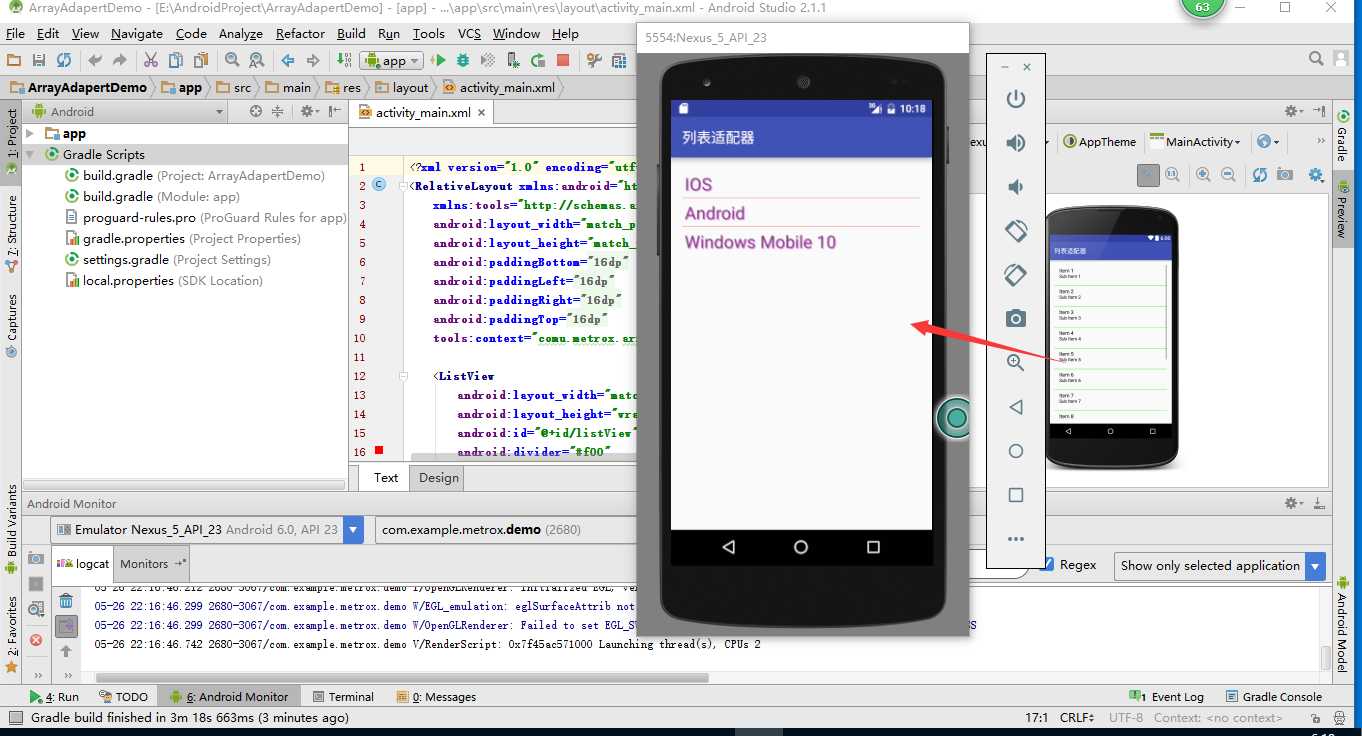The height and width of the screenshot is (736, 1362).
Task: Open the Event Log
Action: pyautogui.click(x=1166, y=696)
